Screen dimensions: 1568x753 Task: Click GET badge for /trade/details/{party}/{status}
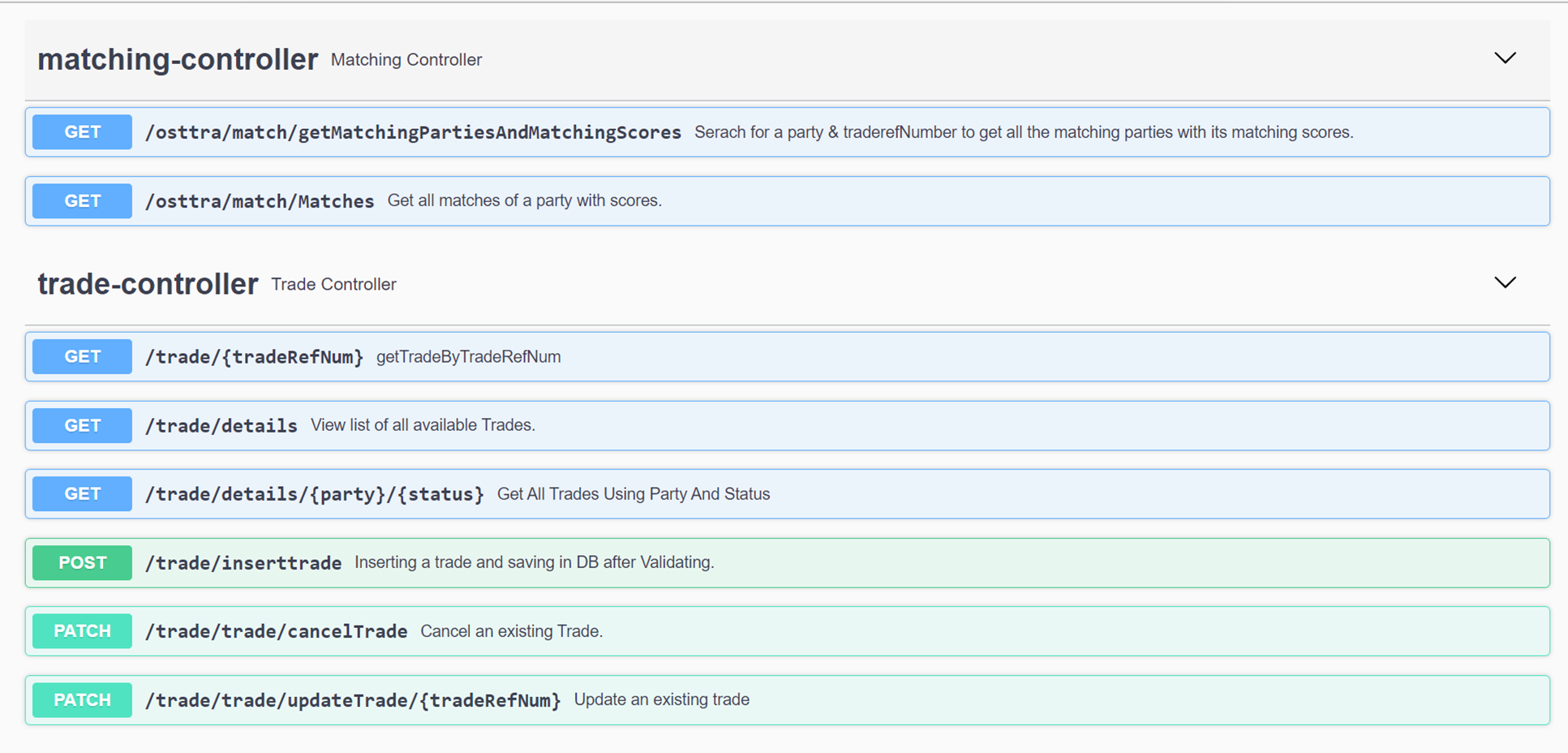coord(82,494)
